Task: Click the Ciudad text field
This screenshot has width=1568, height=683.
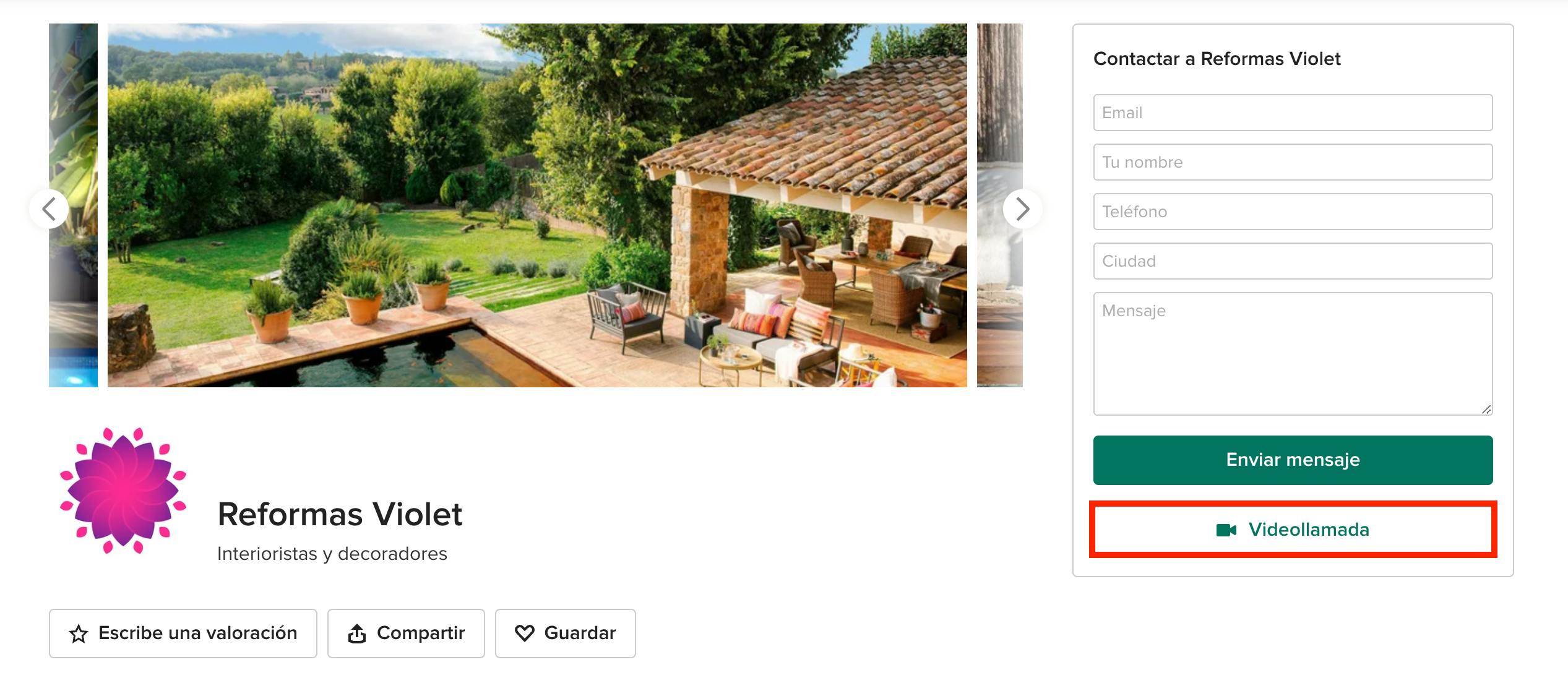Action: coord(1293,261)
